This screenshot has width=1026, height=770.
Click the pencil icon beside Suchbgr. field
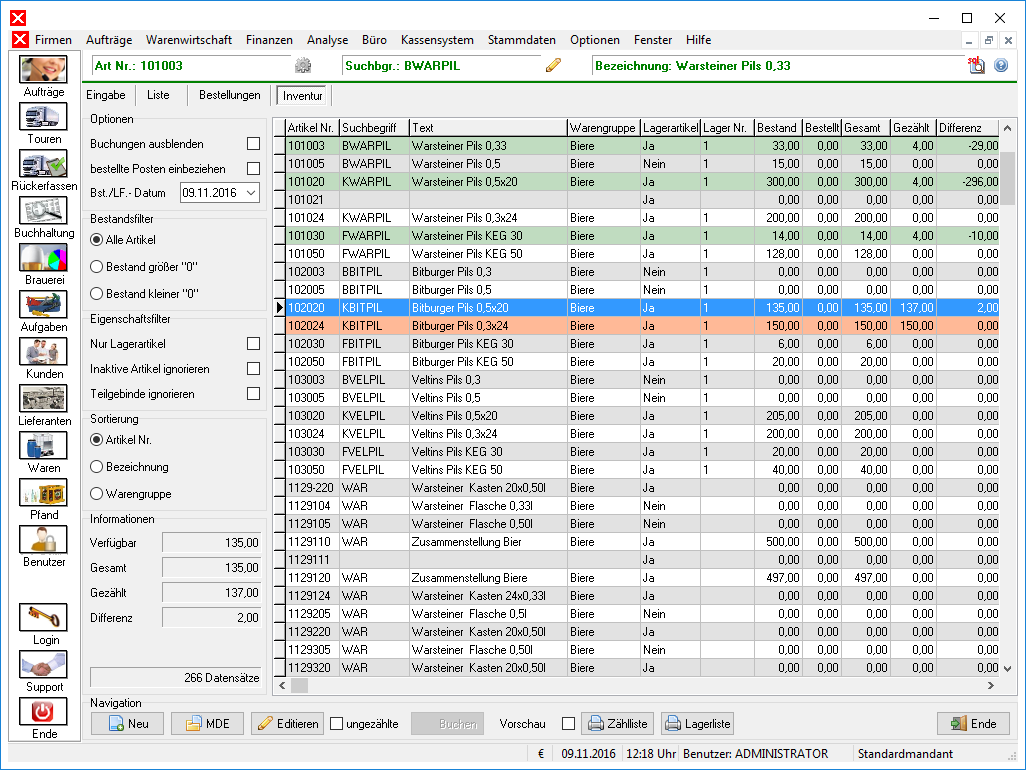[x=554, y=66]
